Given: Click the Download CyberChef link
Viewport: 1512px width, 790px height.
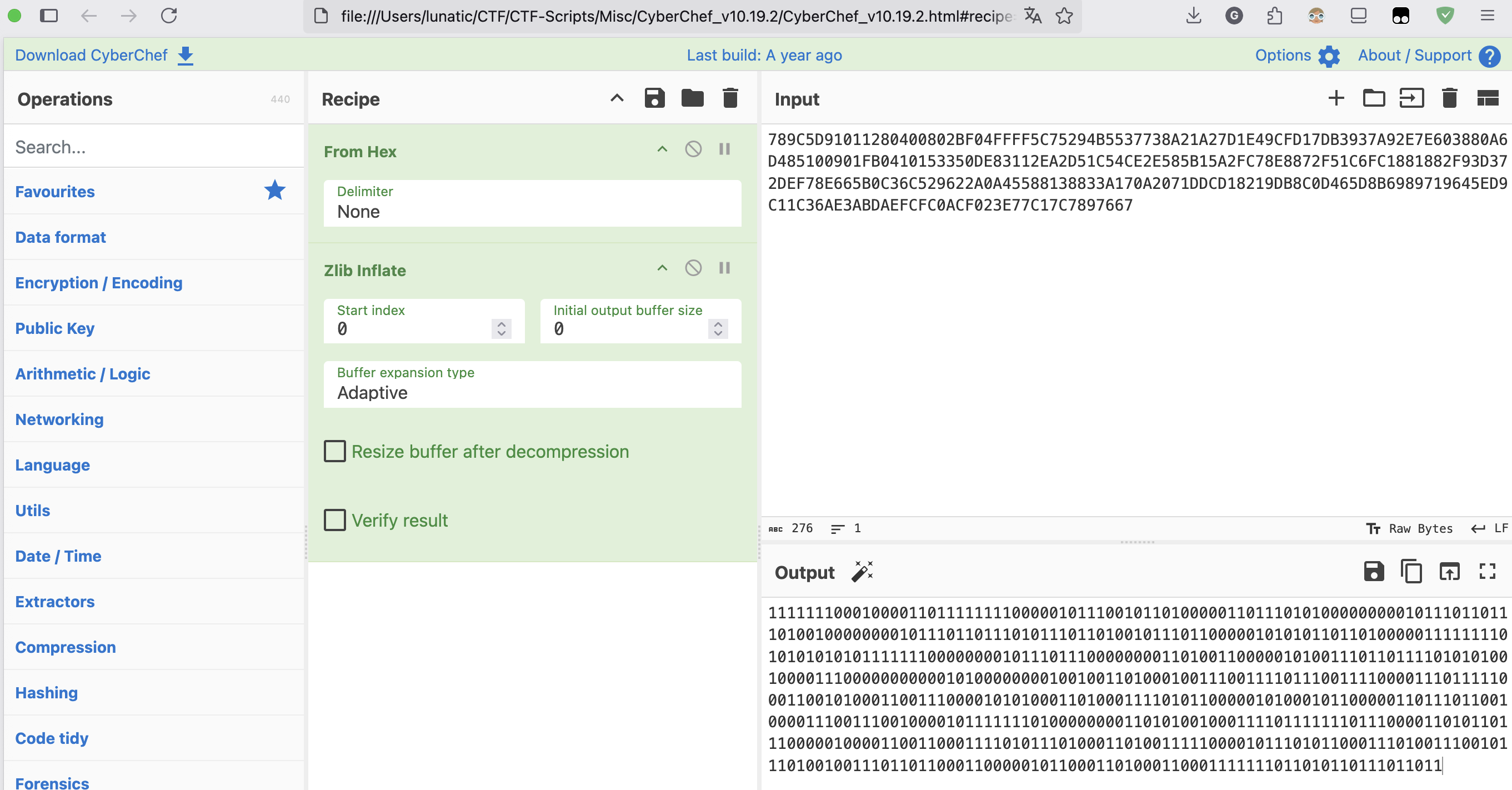Looking at the screenshot, I should pyautogui.click(x=104, y=55).
